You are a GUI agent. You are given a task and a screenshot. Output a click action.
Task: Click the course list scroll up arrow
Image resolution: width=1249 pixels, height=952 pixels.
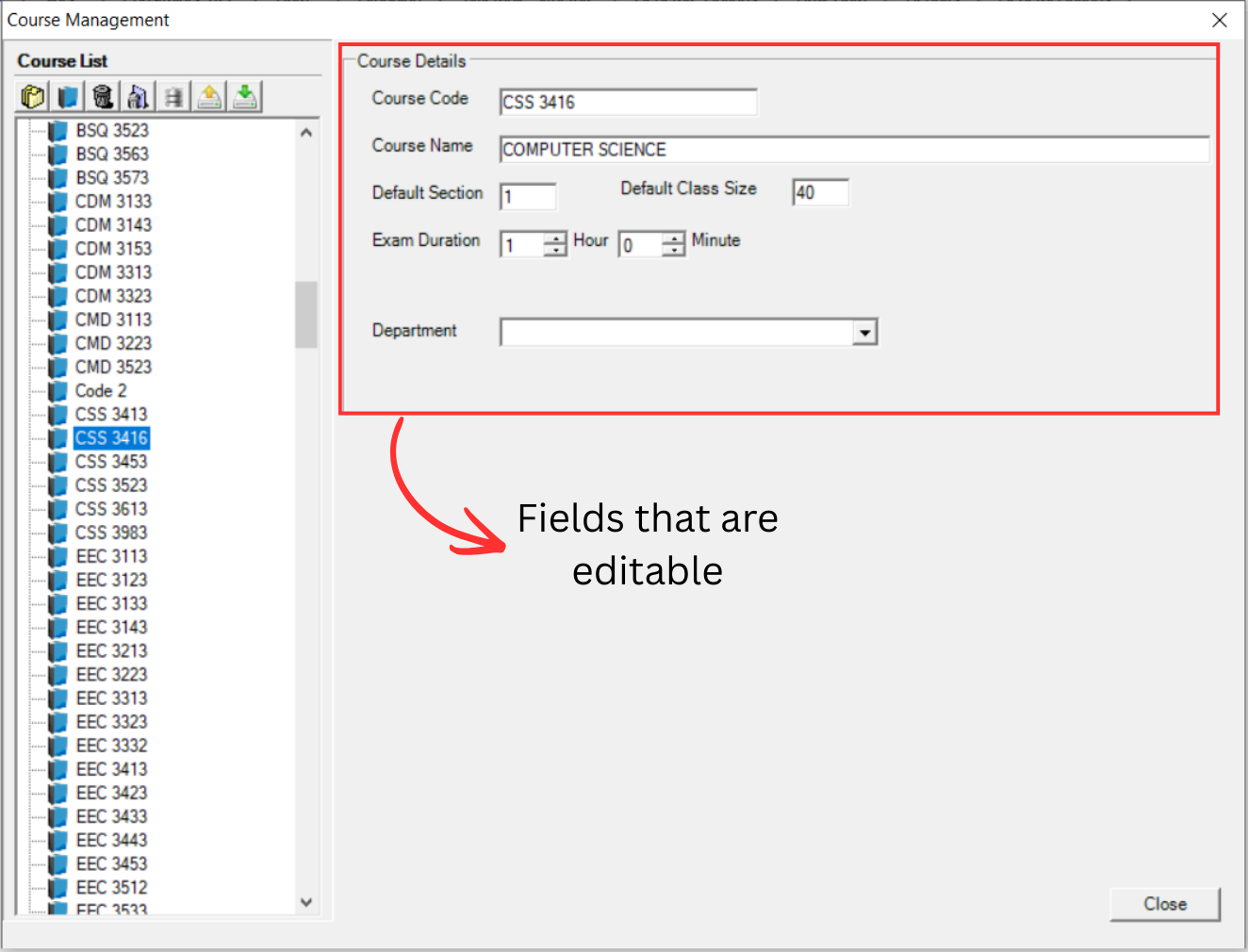306,133
